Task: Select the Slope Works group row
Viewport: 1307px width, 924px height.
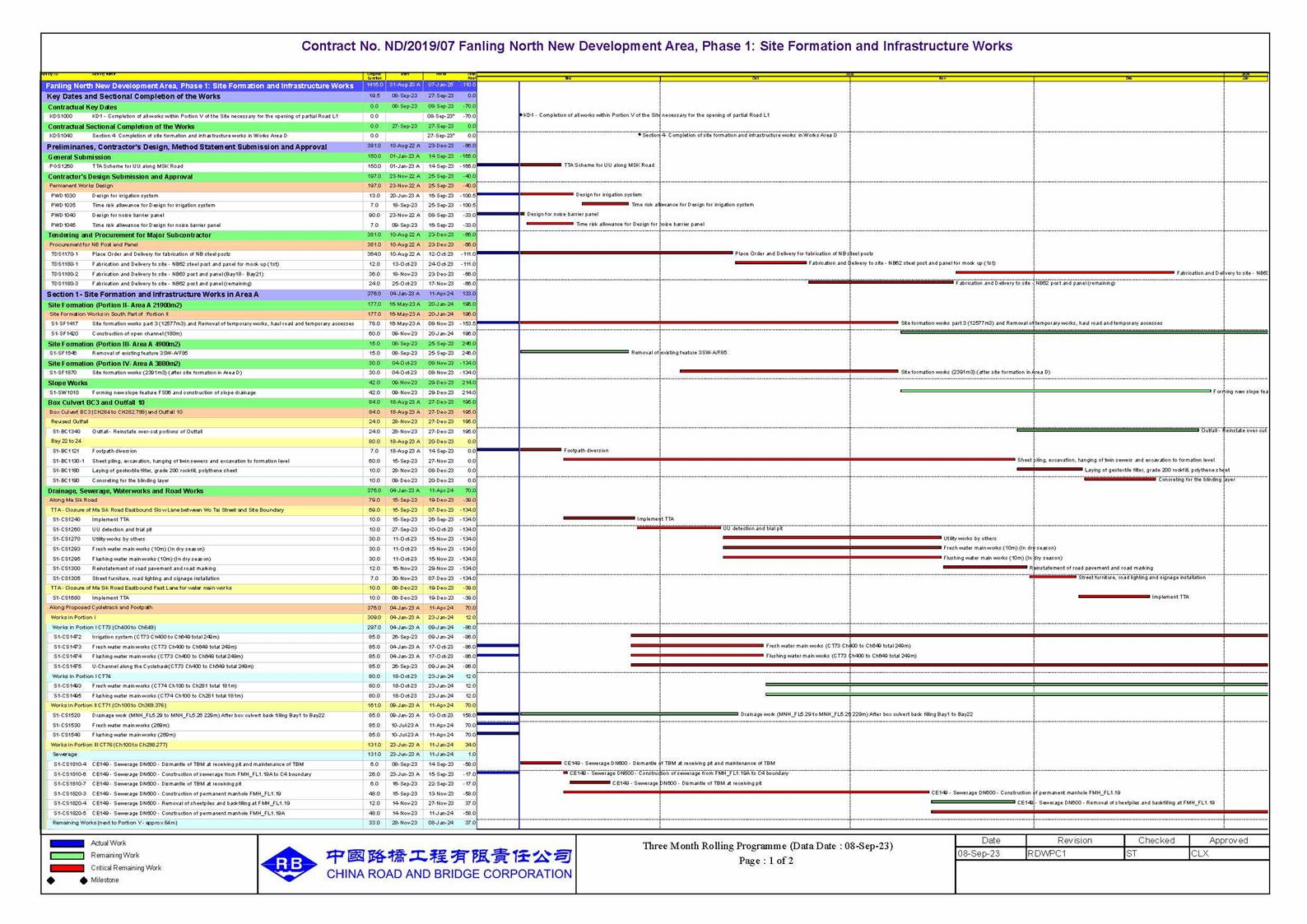Action: pos(67,383)
